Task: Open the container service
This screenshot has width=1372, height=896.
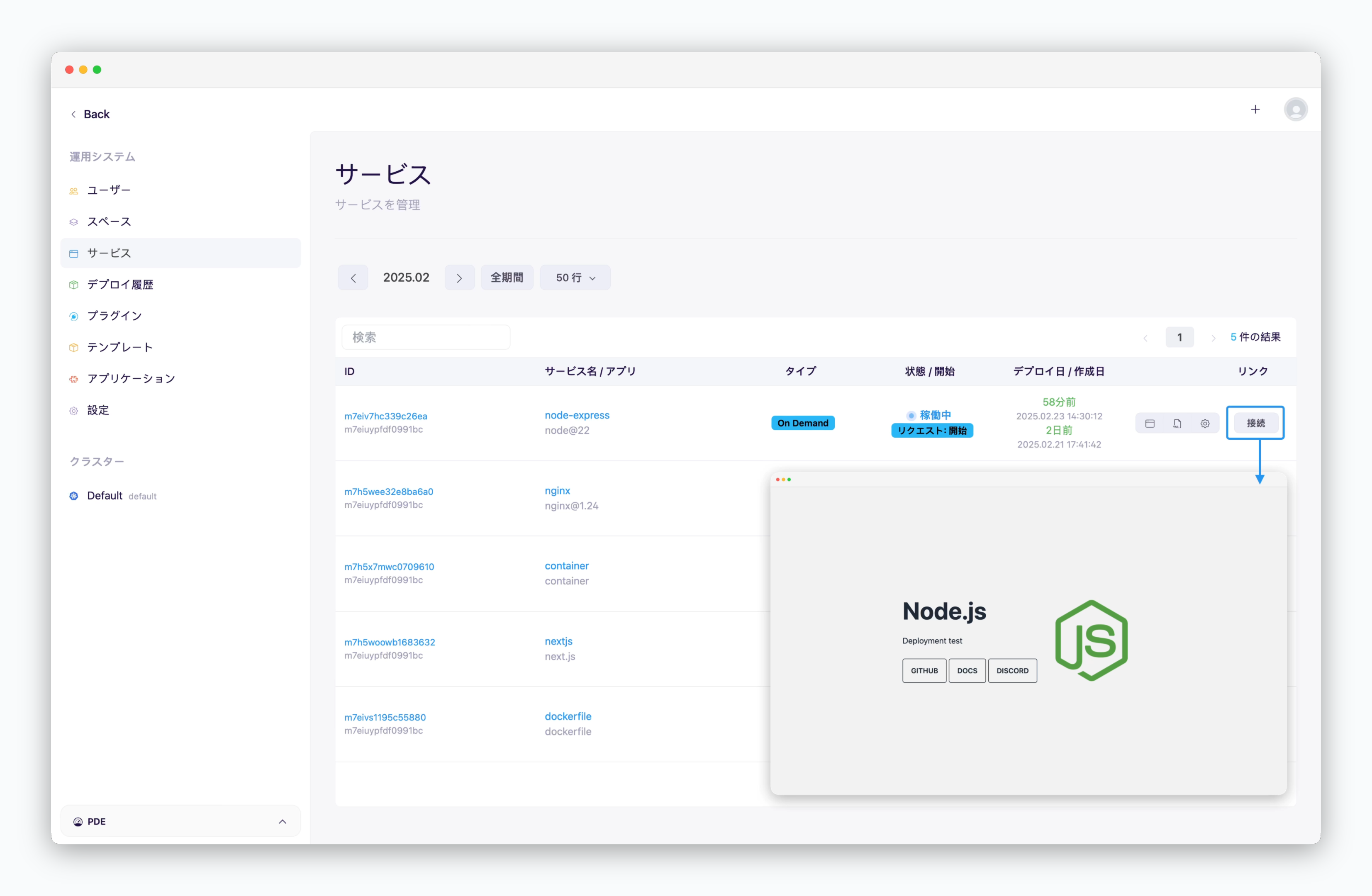Action: pos(567,566)
